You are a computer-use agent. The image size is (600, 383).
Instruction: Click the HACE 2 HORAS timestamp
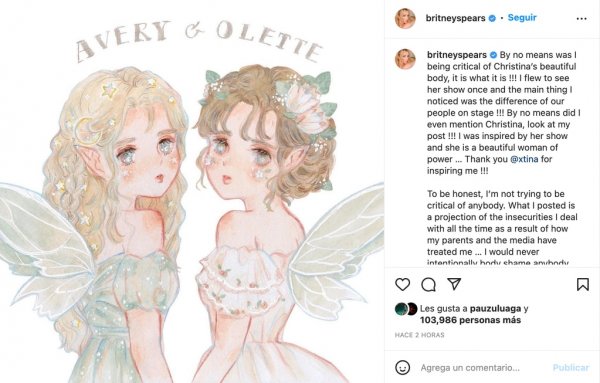coord(419,335)
